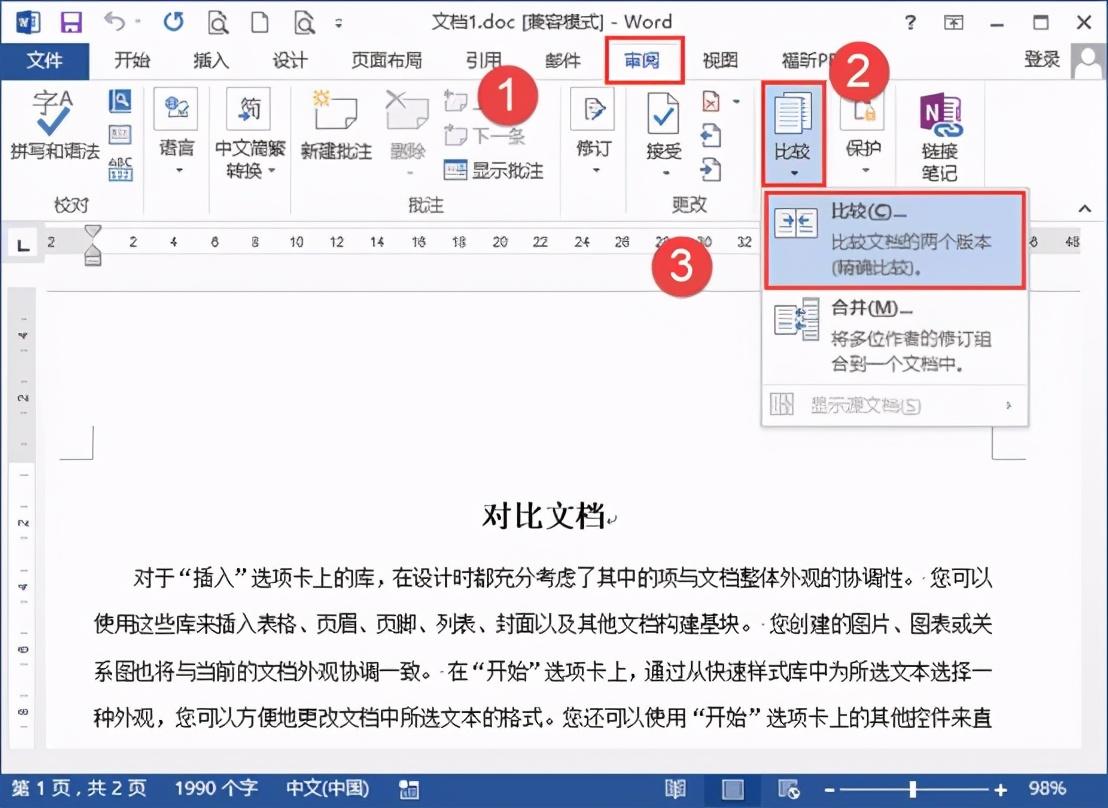1108x808 pixels.
Task: Click the Save icon in quick access toolbar
Action: point(71,23)
